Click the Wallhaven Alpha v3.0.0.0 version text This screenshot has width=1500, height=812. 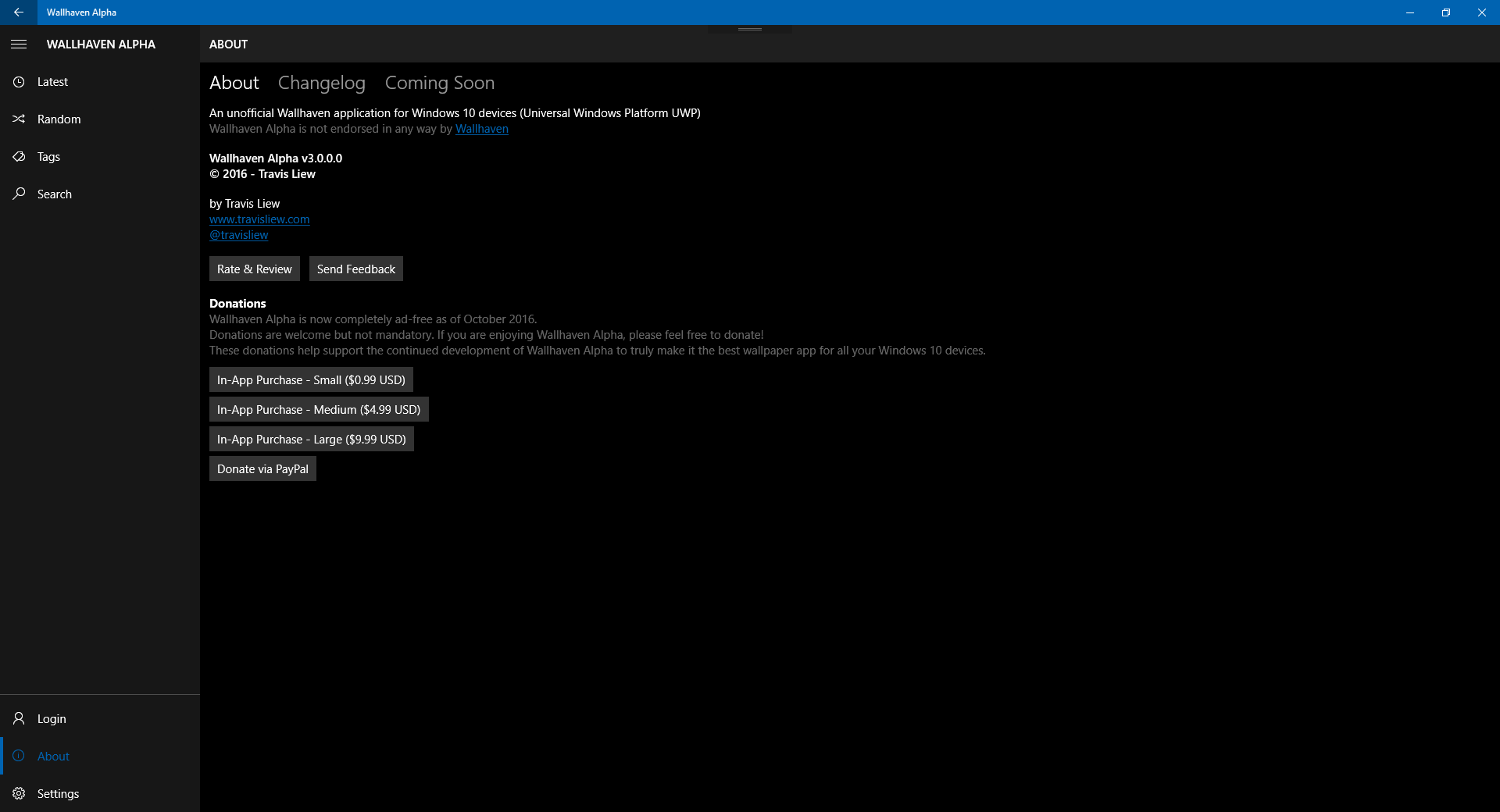[x=276, y=158]
